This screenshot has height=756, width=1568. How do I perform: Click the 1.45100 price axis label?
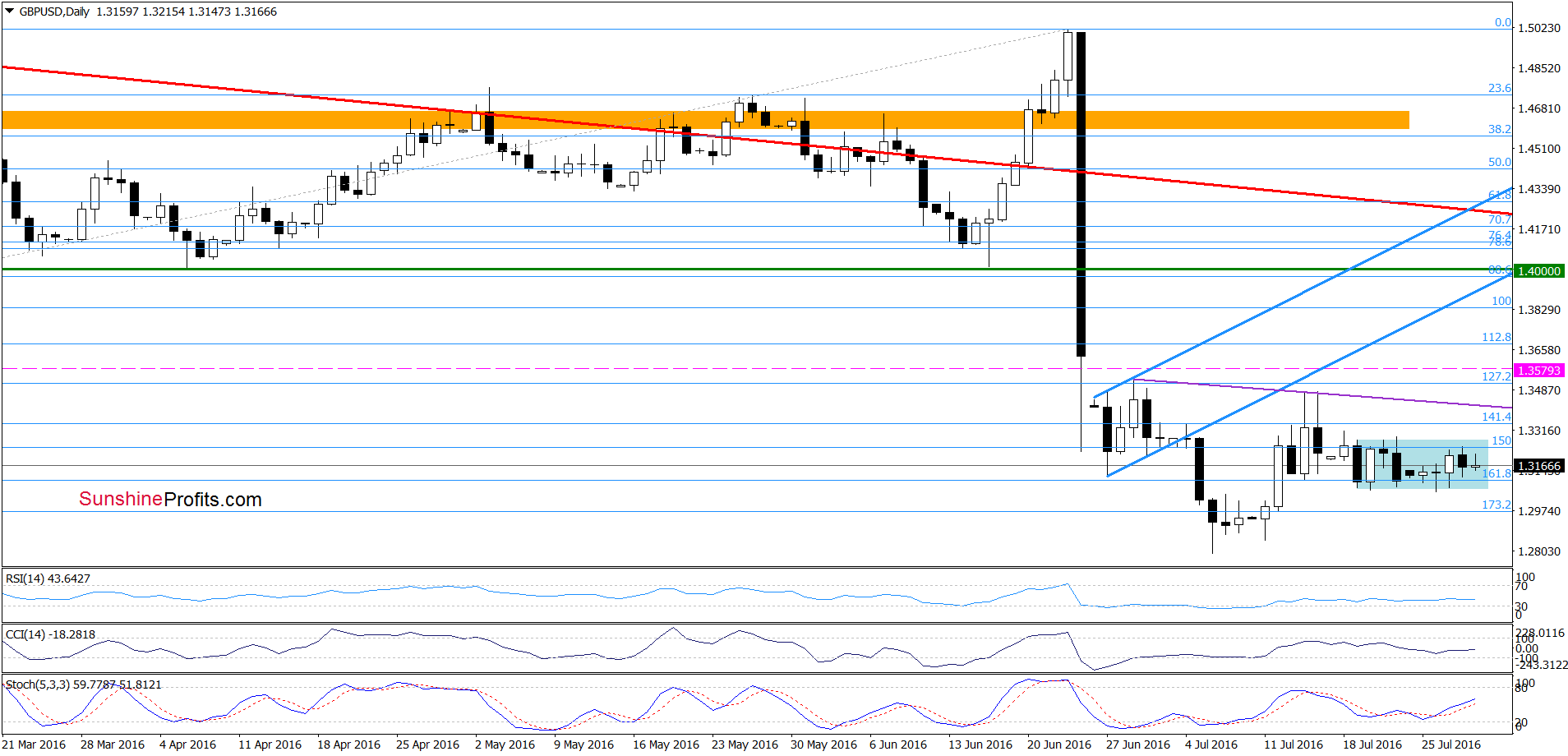coord(1538,149)
